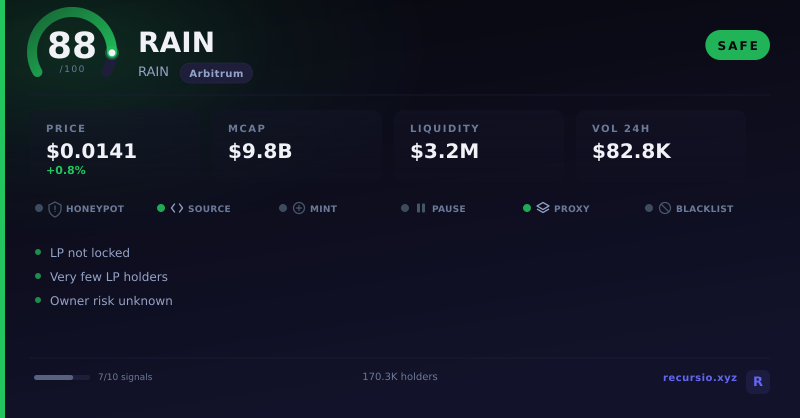Image resolution: width=800 pixels, height=418 pixels.
Task: Click the pause bars icon
Action: pos(421,208)
